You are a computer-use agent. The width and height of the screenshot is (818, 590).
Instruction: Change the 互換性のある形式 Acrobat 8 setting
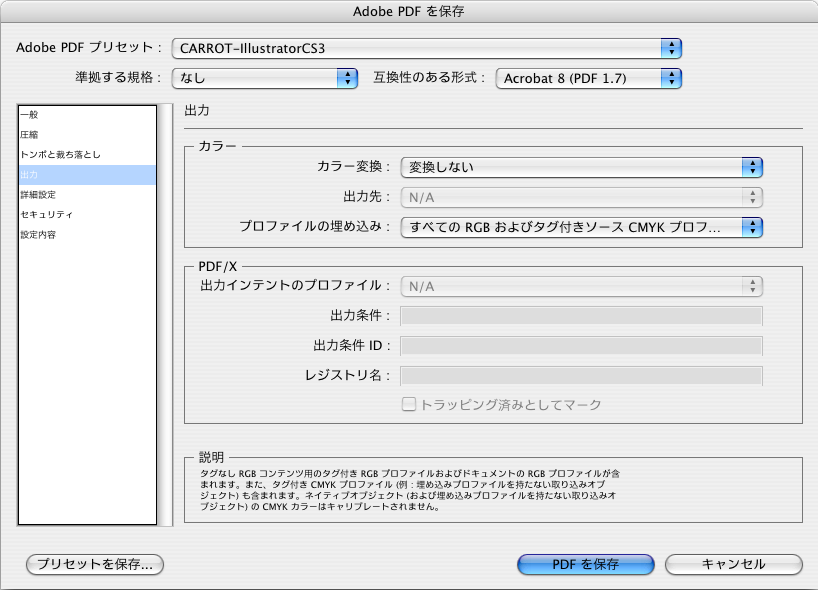point(585,77)
